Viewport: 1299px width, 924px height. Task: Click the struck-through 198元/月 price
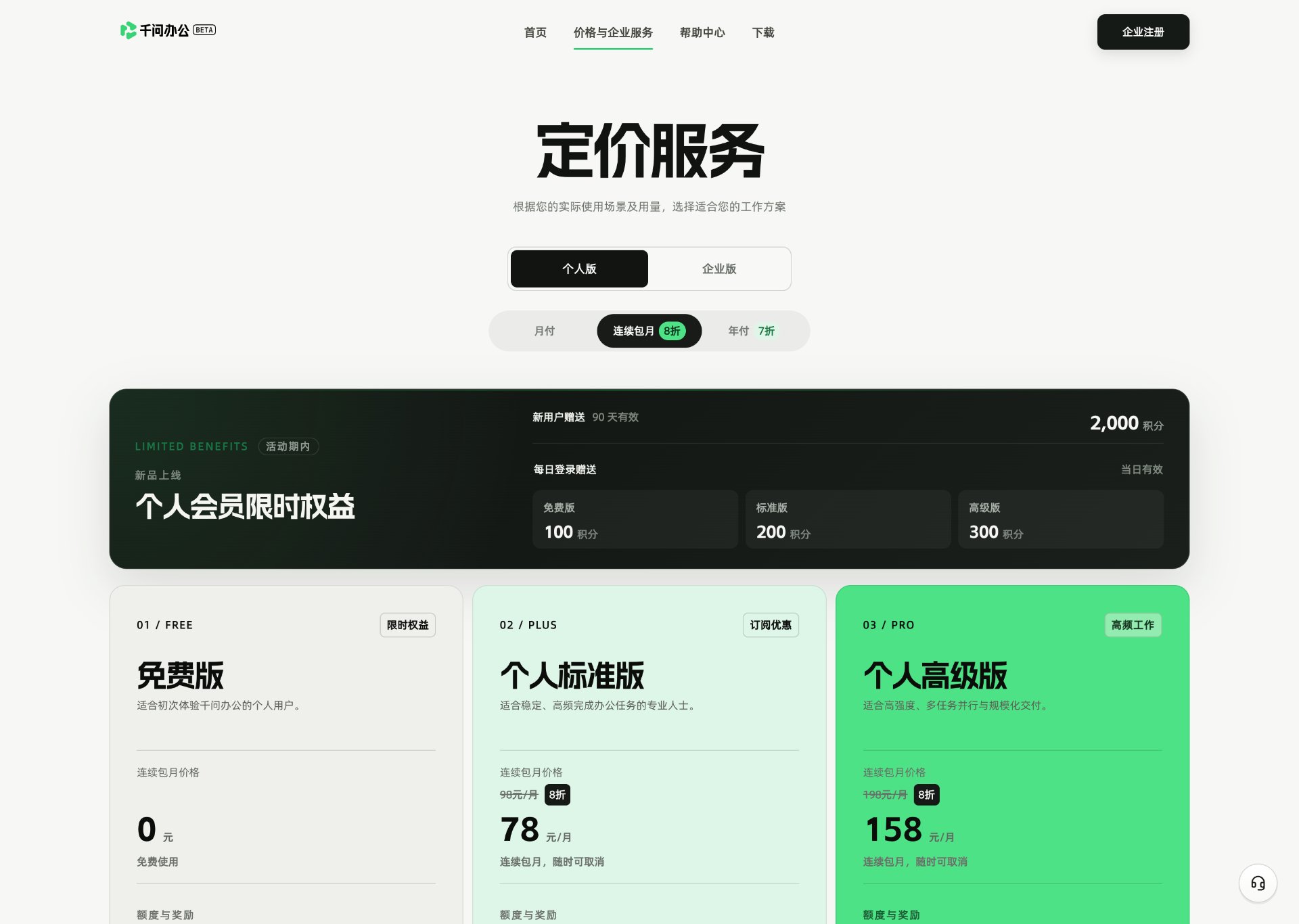click(x=885, y=795)
